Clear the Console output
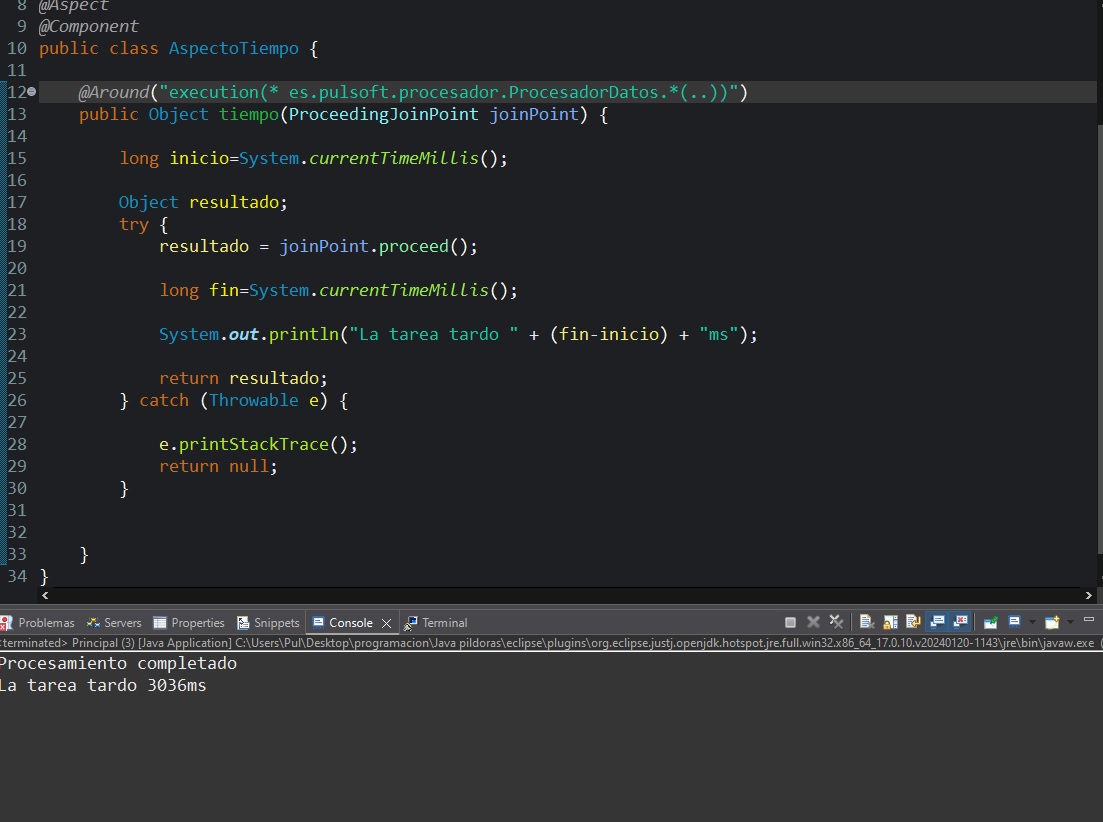Screen dimensions: 1103x822 click(867, 622)
